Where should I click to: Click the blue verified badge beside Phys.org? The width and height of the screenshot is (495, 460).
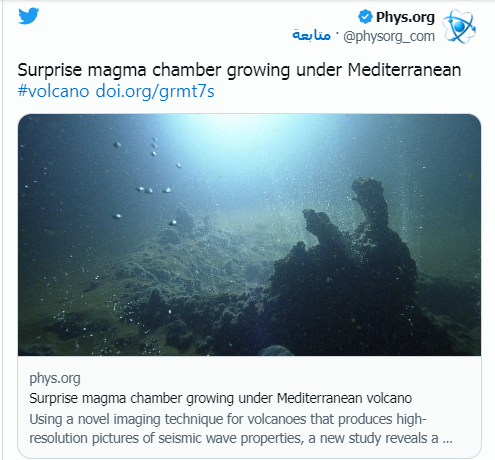(x=365, y=17)
